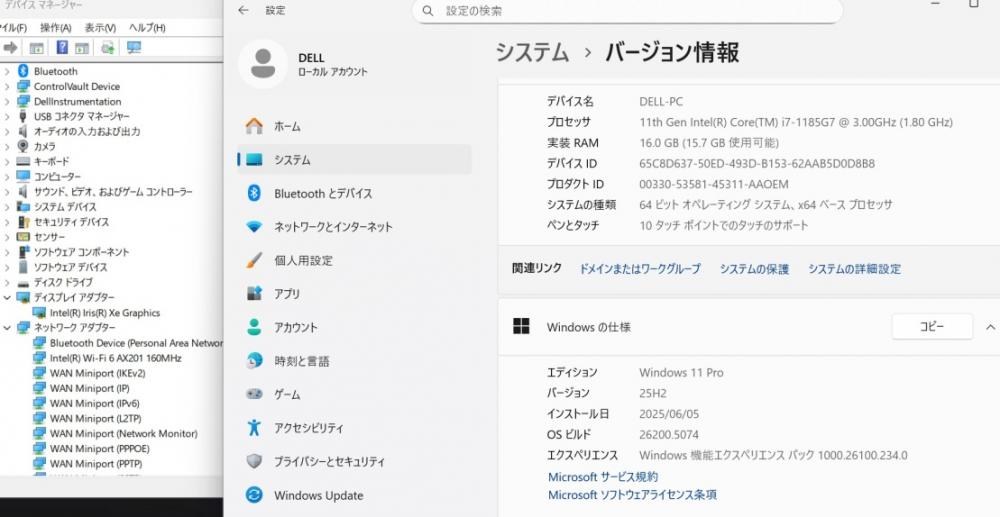Open ネットワークとインターネット settings

(x=354, y=226)
